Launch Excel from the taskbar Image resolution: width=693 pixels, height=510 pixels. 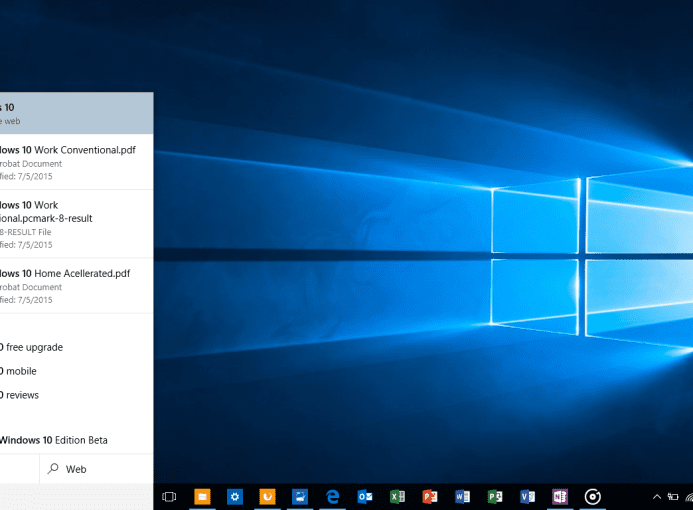pos(397,497)
